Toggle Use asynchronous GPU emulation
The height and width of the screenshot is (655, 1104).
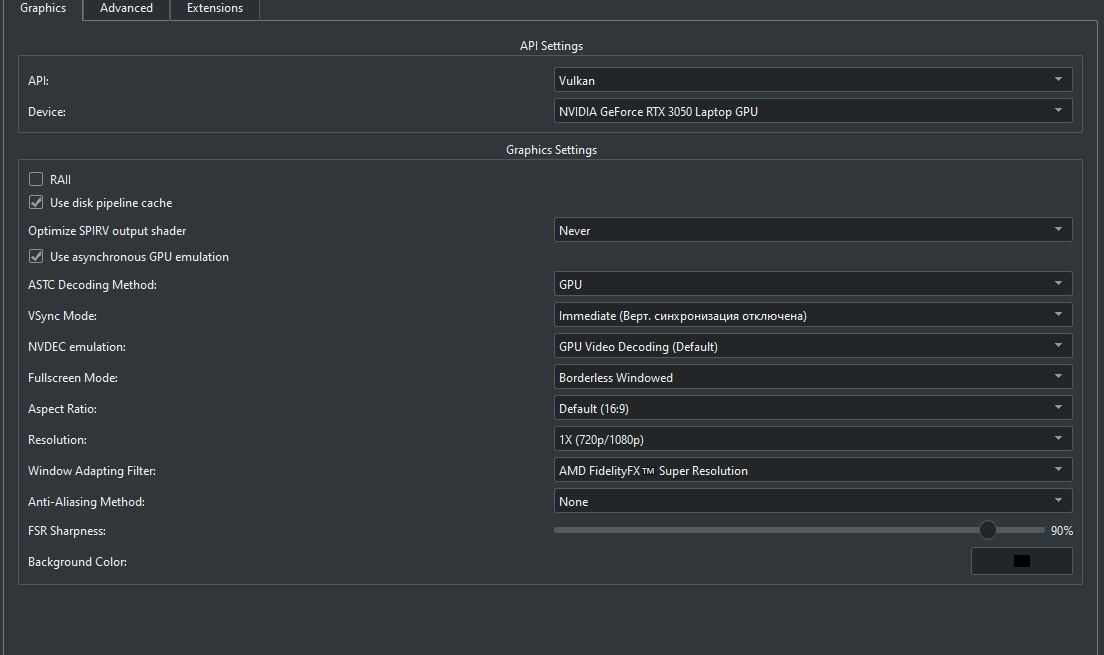[x=36, y=257]
